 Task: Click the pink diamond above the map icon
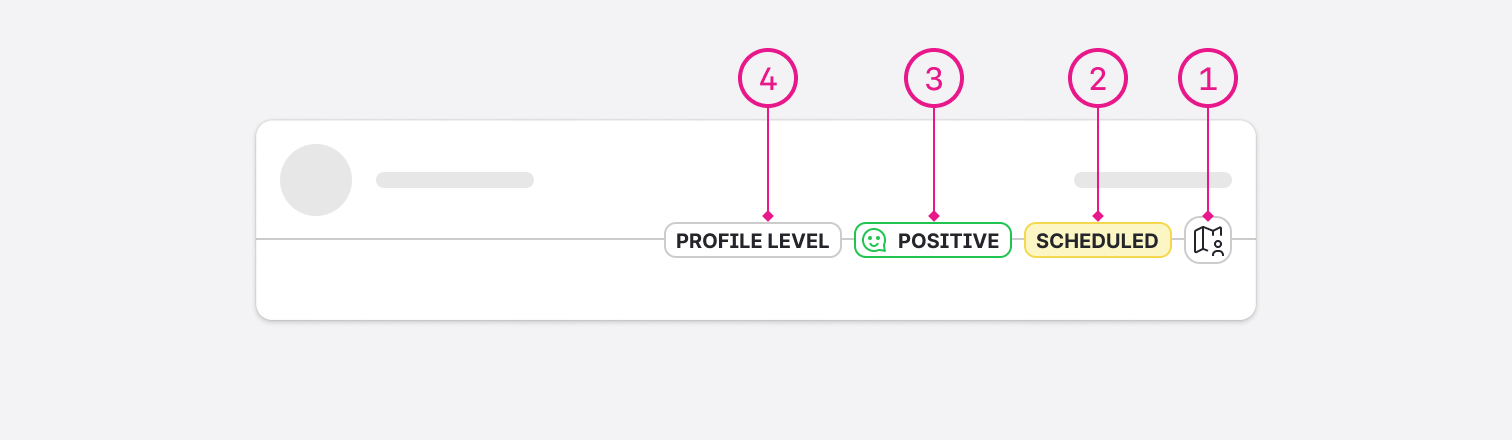(x=1208, y=216)
